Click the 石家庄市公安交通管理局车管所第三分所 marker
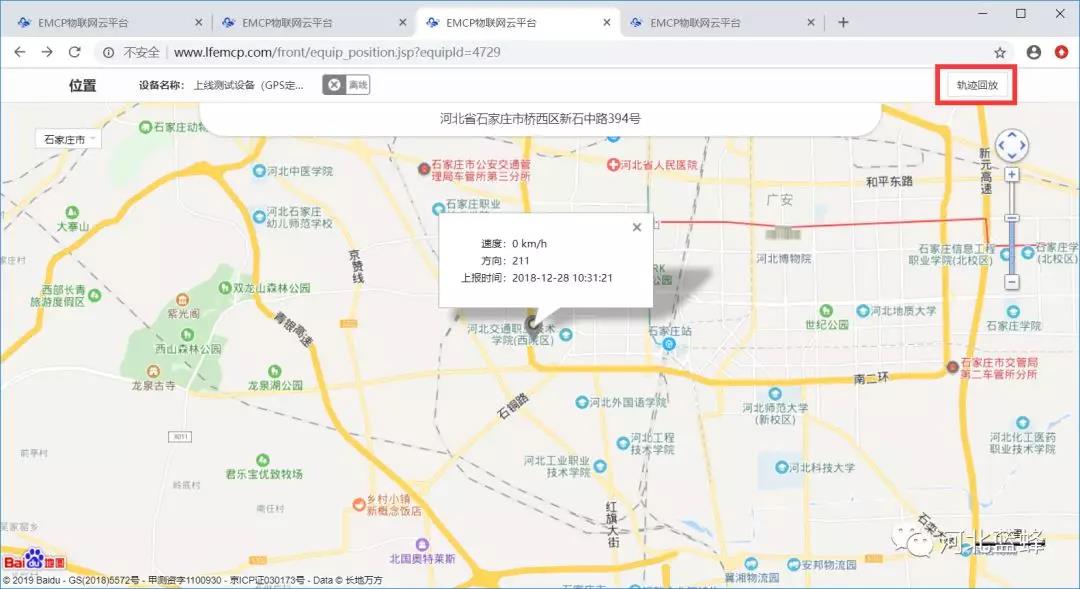Viewport: 1080px width, 589px height. tap(424, 168)
